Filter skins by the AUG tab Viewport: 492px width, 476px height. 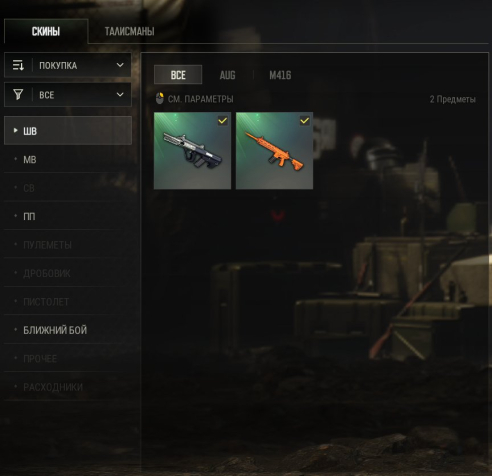[x=227, y=75]
